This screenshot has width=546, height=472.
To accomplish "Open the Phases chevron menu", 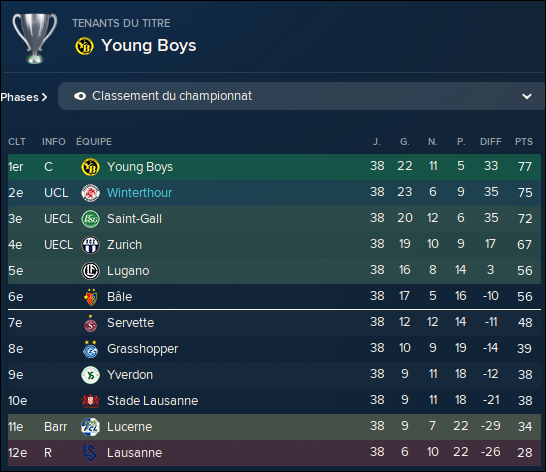I will tap(24, 97).
